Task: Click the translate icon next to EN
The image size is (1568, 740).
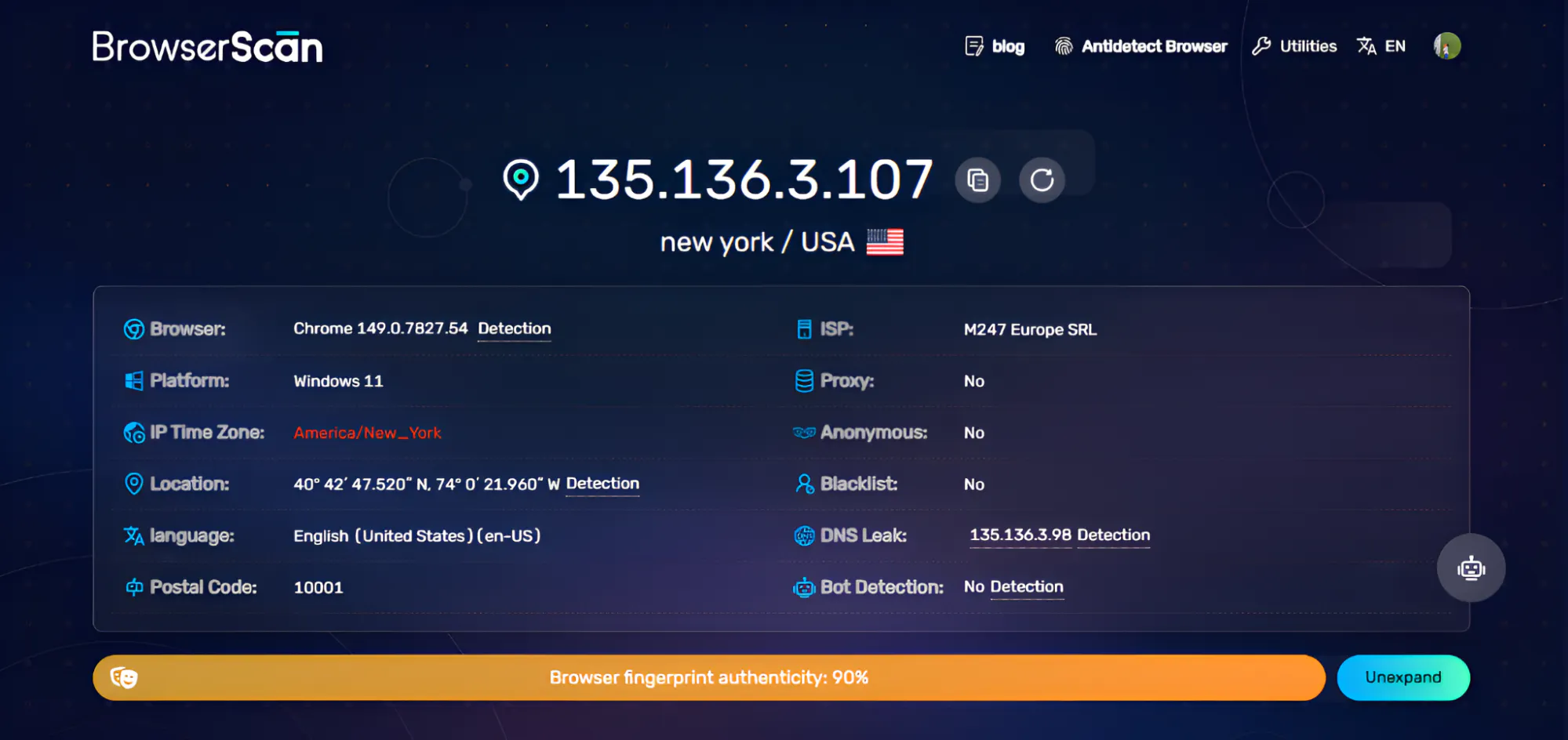Action: click(x=1366, y=46)
